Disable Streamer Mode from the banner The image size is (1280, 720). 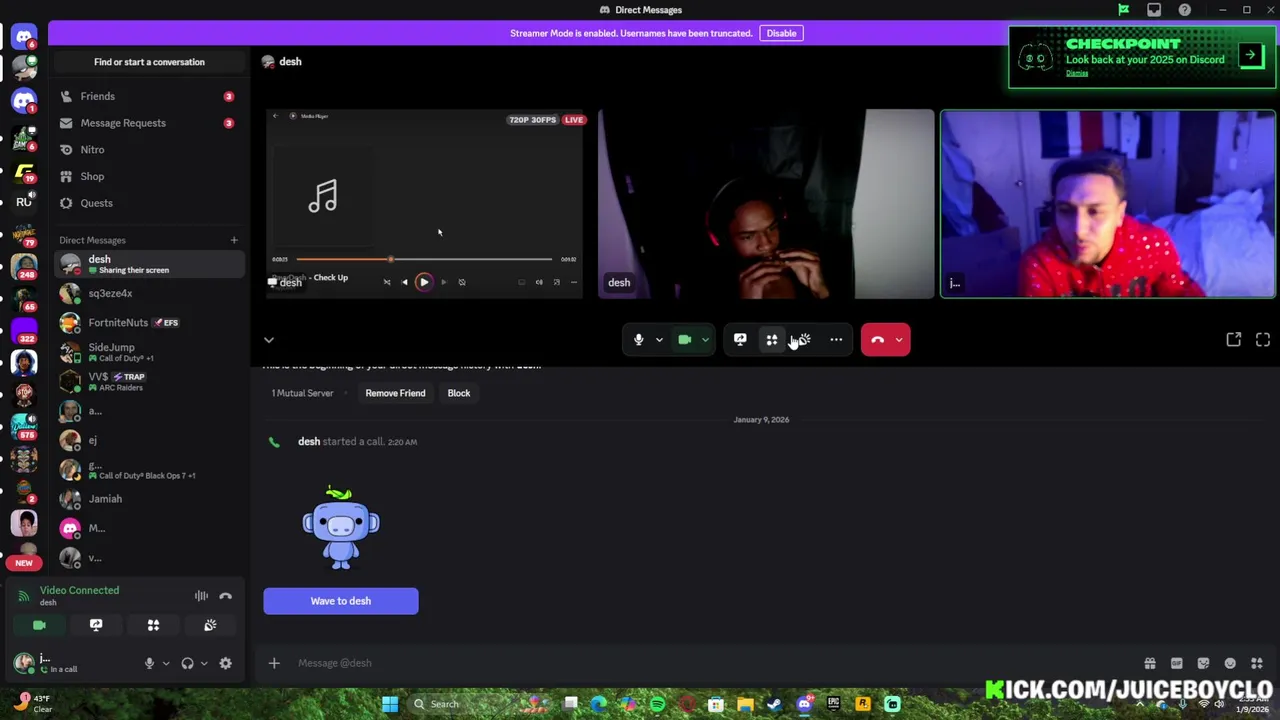pyautogui.click(x=781, y=33)
